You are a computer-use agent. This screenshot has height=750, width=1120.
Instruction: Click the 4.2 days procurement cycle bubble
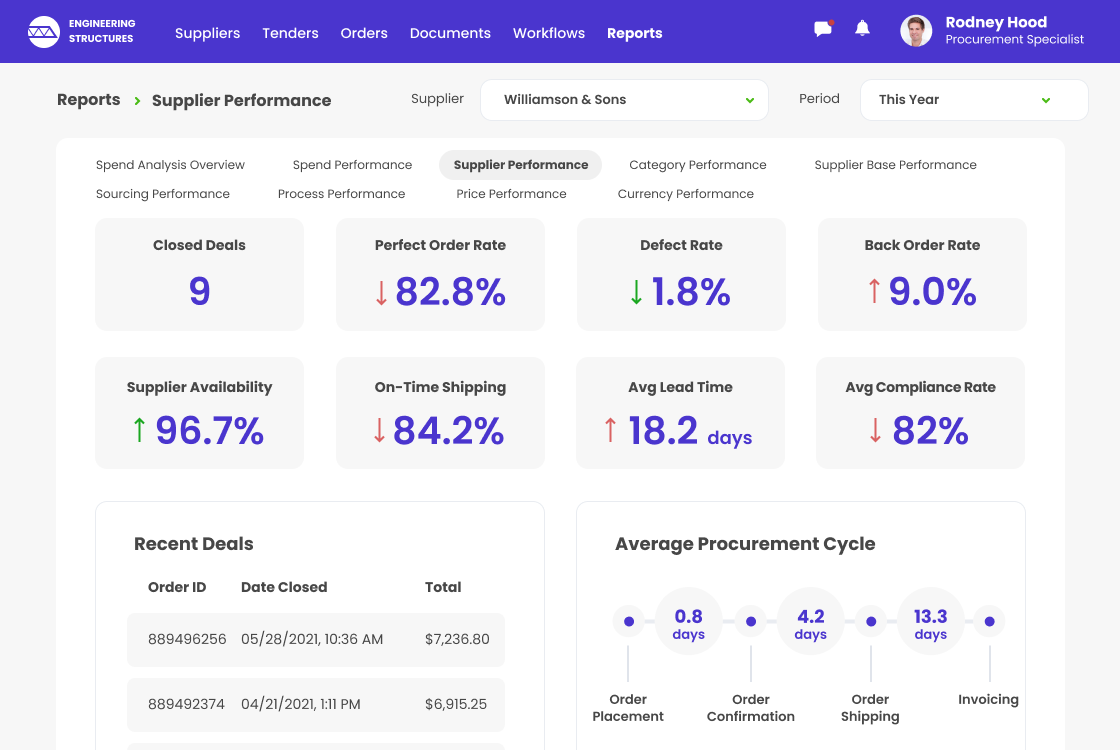pyautogui.click(x=810, y=622)
